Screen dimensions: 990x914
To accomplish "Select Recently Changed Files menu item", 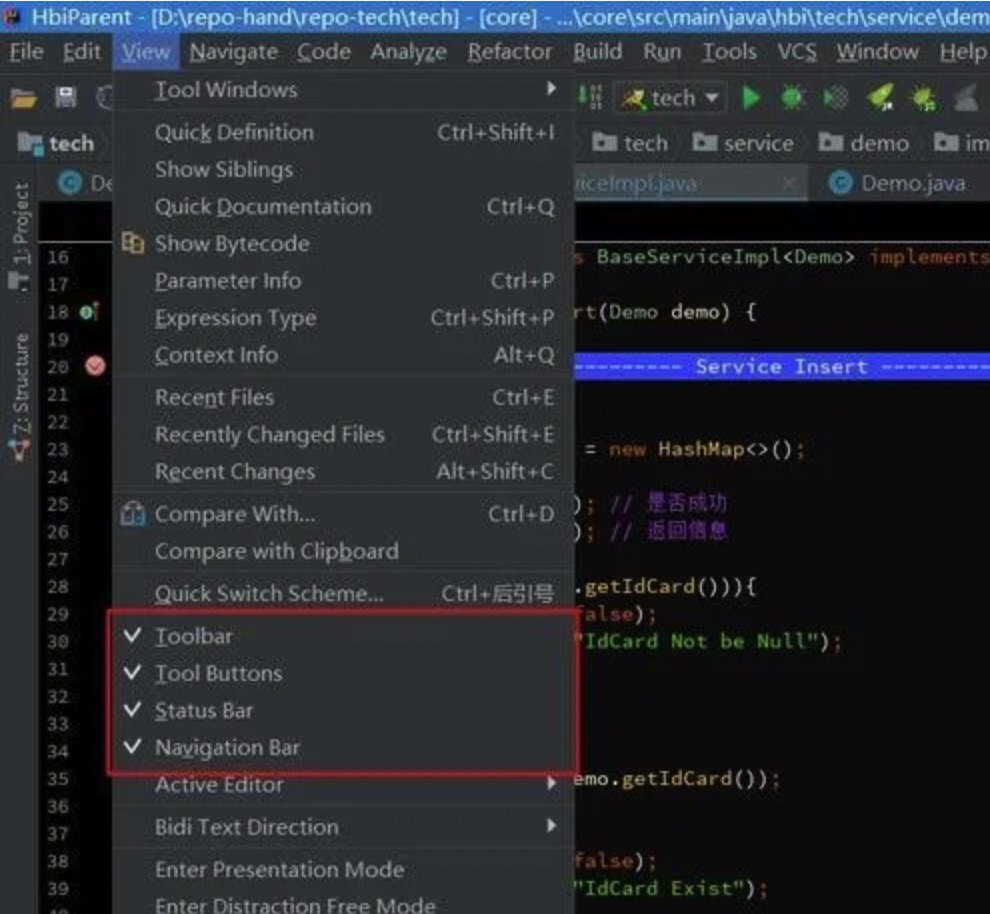I will click(x=343, y=435).
